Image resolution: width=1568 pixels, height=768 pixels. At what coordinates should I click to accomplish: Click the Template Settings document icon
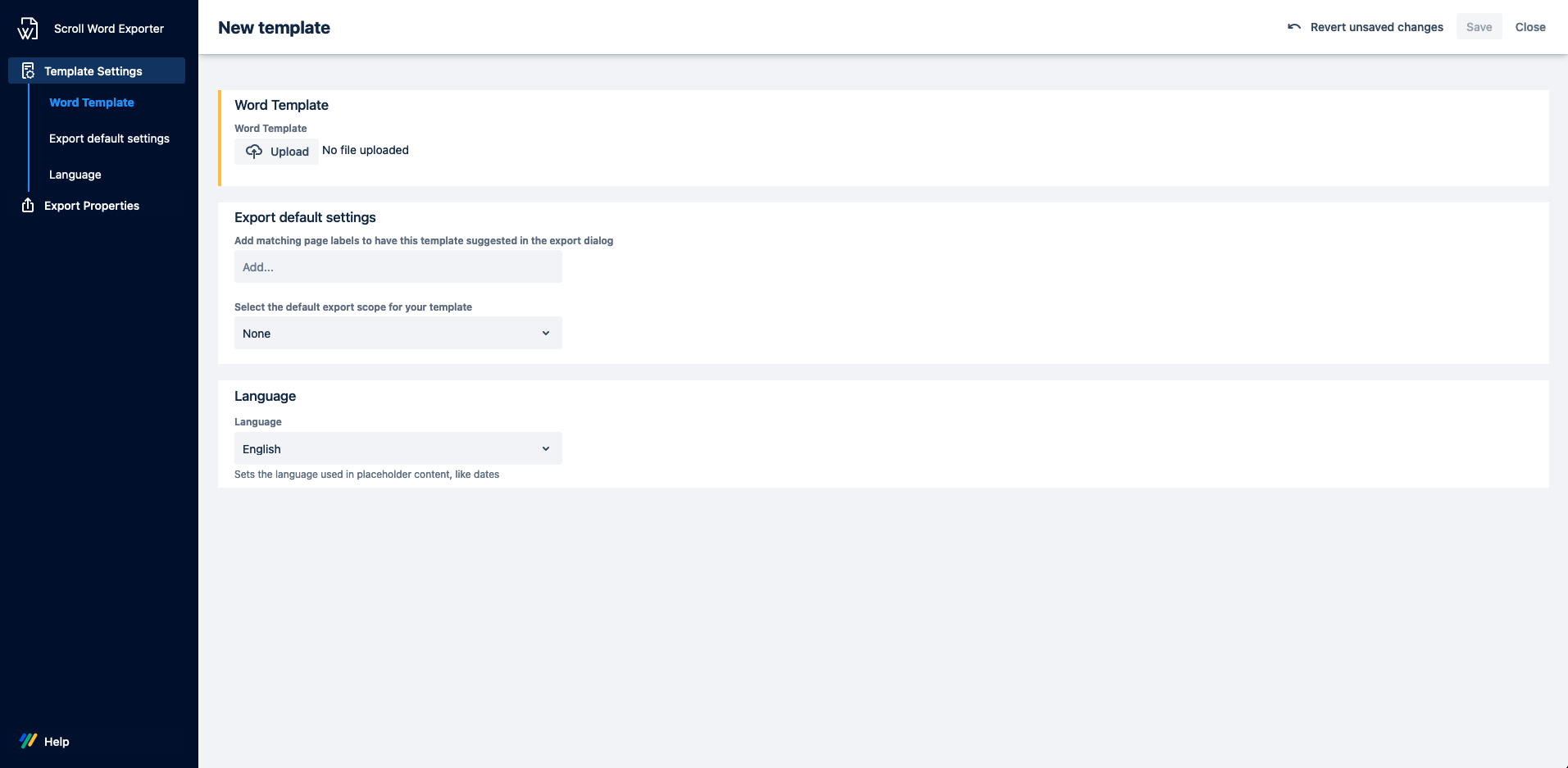(28, 71)
